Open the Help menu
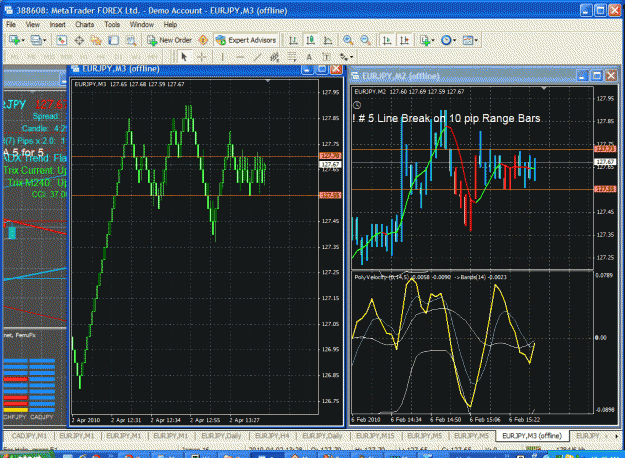625x458 pixels. point(170,24)
